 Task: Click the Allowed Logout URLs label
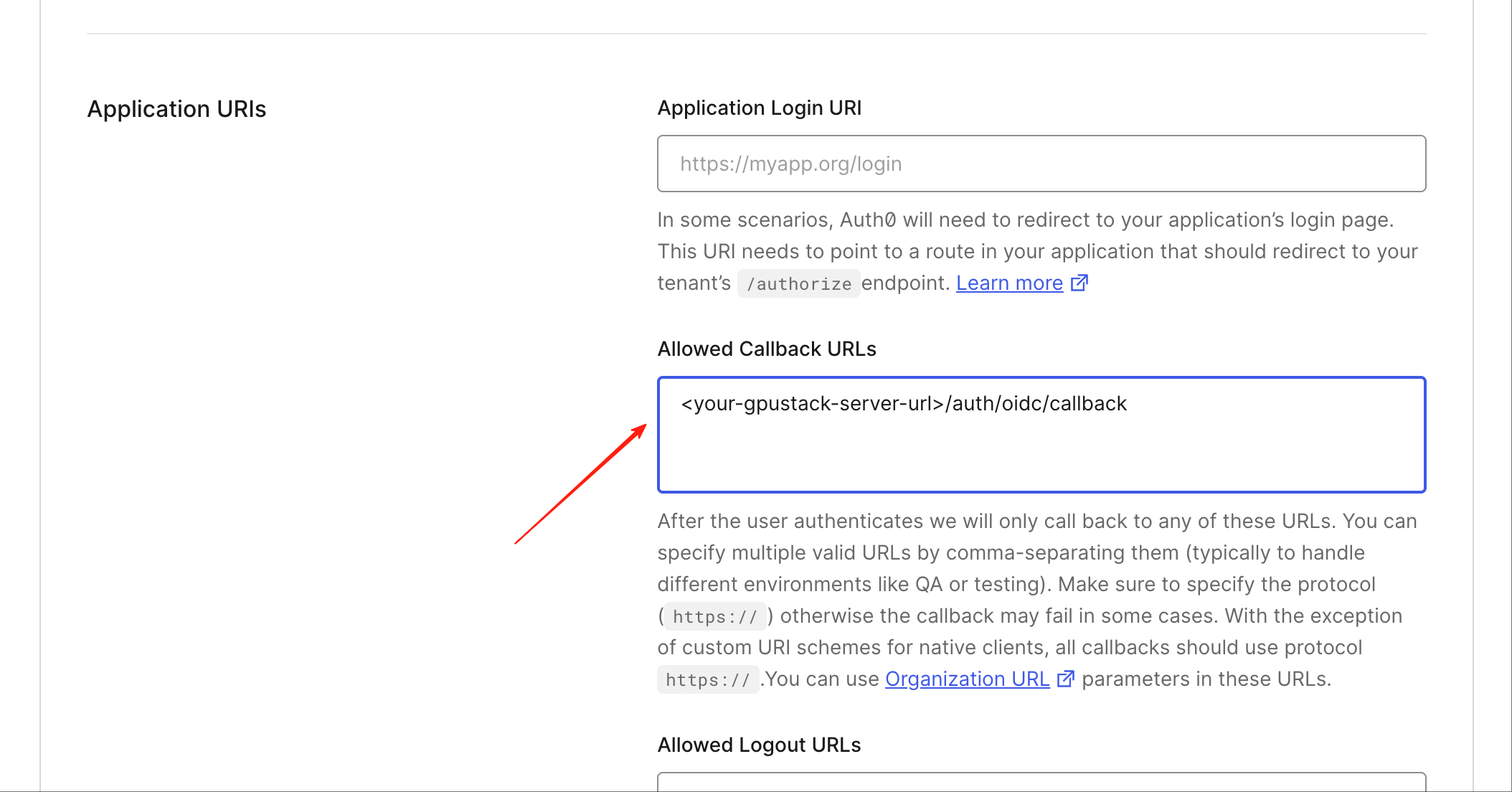pos(759,745)
